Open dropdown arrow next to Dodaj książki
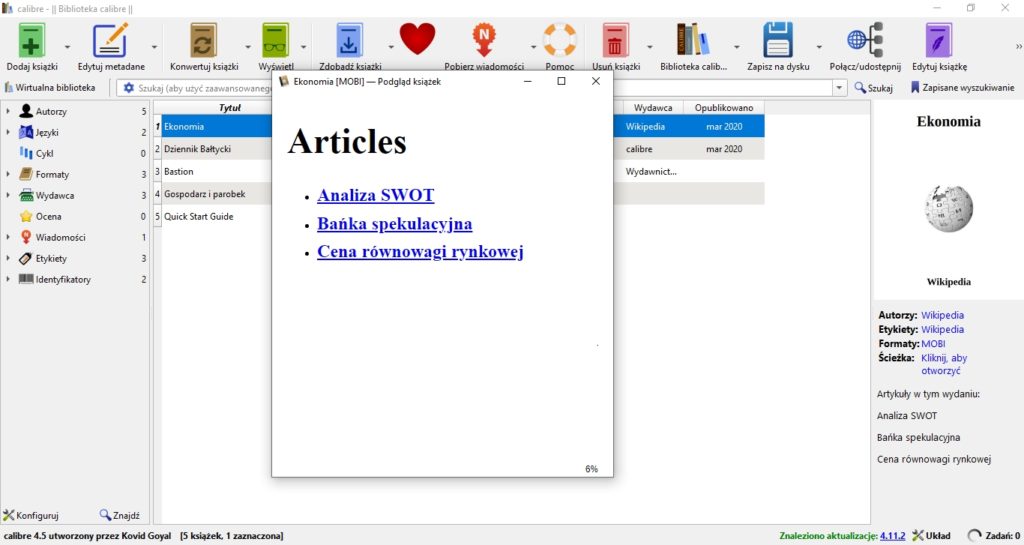This screenshot has width=1024, height=545. pyautogui.click(x=67, y=47)
